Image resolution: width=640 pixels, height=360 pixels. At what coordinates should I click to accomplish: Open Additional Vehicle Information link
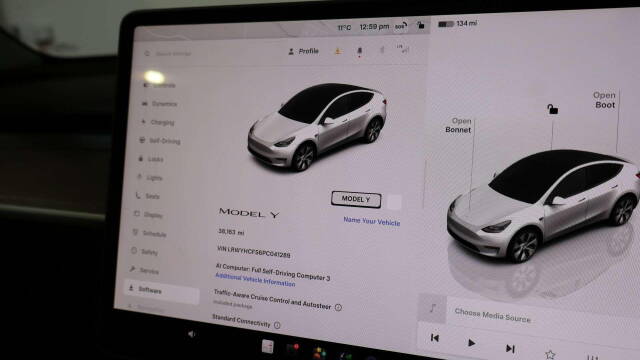tap(255, 280)
